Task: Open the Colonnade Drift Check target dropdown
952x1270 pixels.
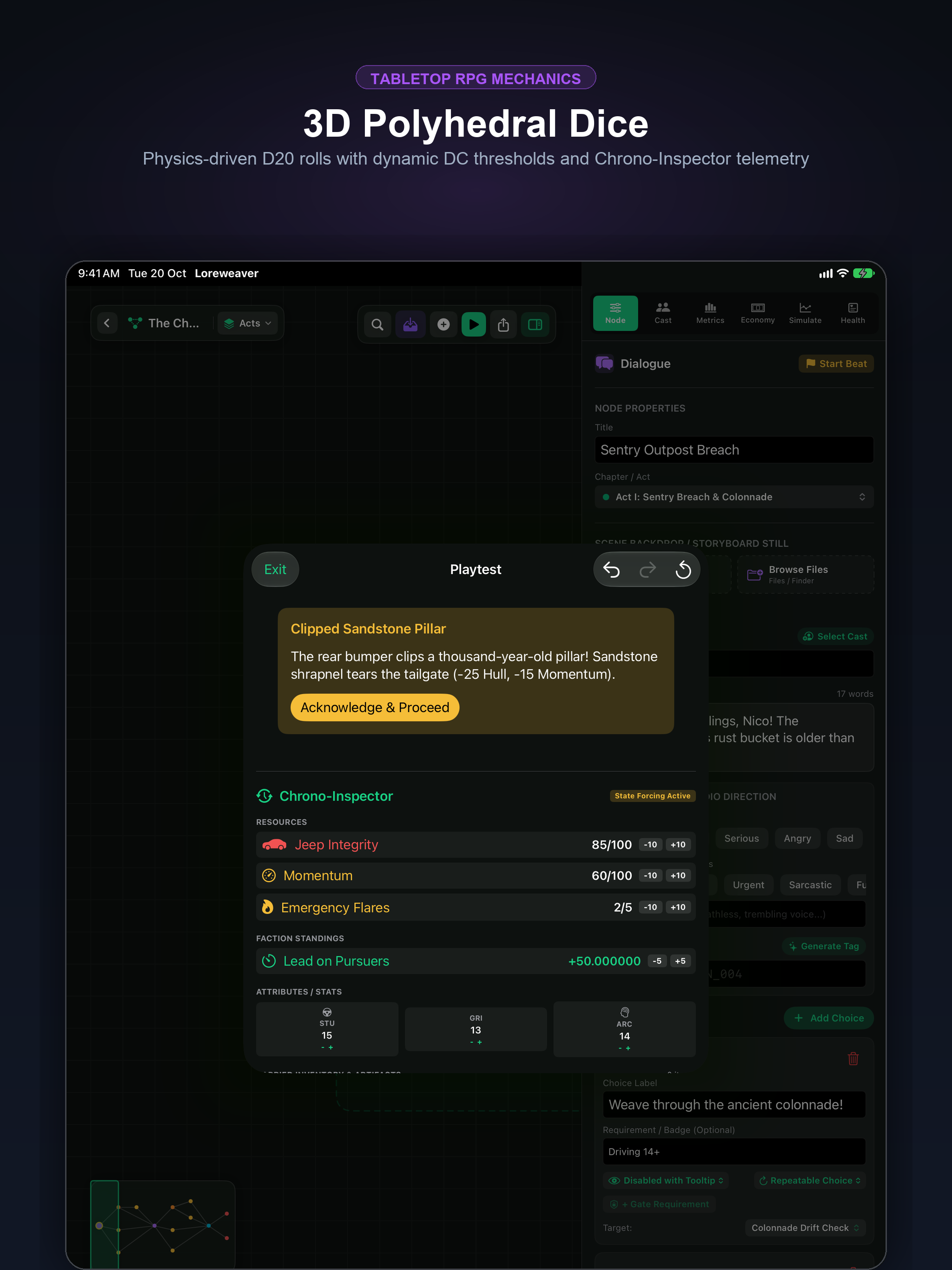Action: click(x=805, y=1228)
